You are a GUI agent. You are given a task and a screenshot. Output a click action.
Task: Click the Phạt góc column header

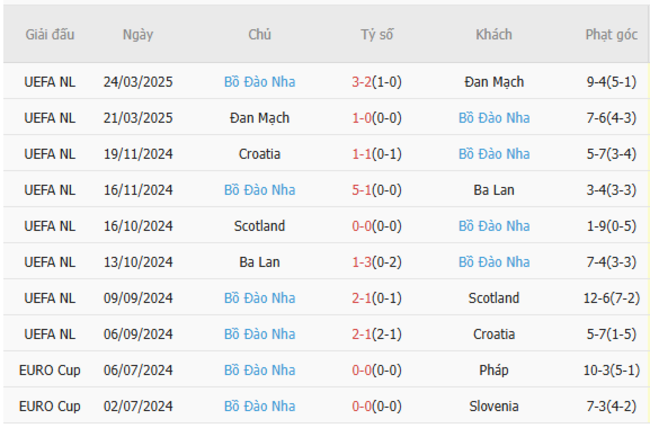click(x=611, y=34)
